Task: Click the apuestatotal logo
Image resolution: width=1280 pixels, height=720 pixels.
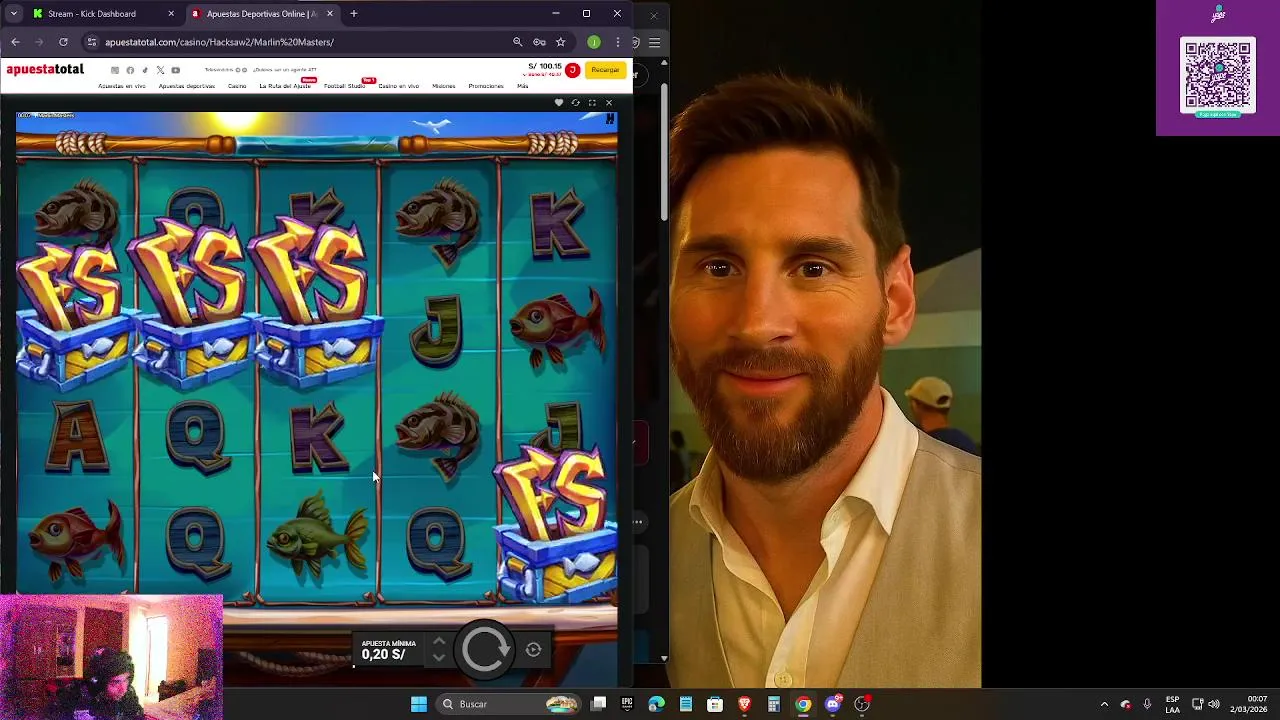Action: click(45, 69)
